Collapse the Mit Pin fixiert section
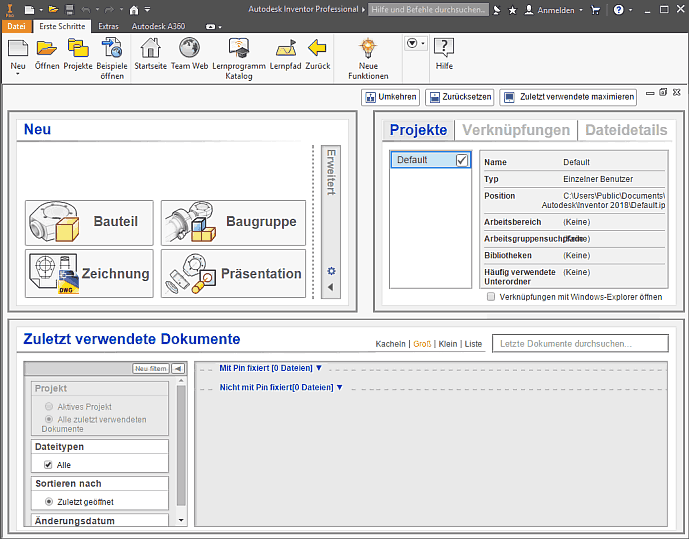The width and height of the screenshot is (689, 539). click(318, 368)
